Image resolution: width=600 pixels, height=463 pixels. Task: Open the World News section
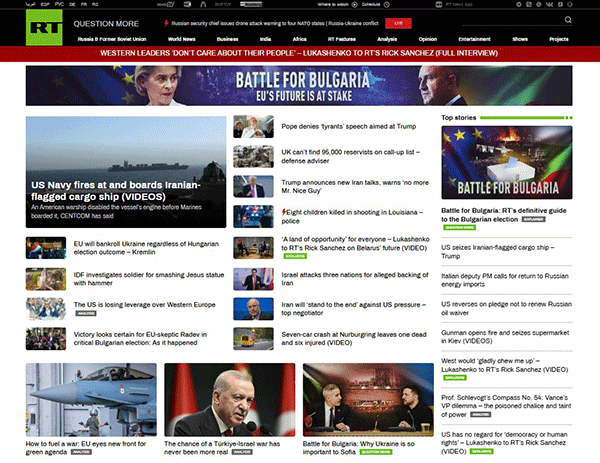click(181, 39)
